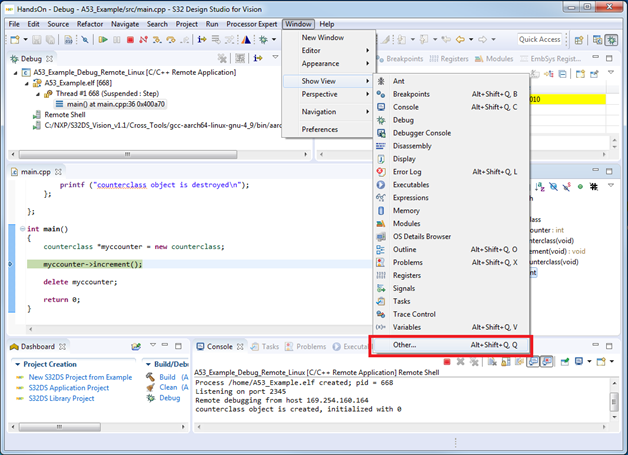Screen dimensions: 628x455
Task: Click the Ant view icon
Action: [381, 81]
